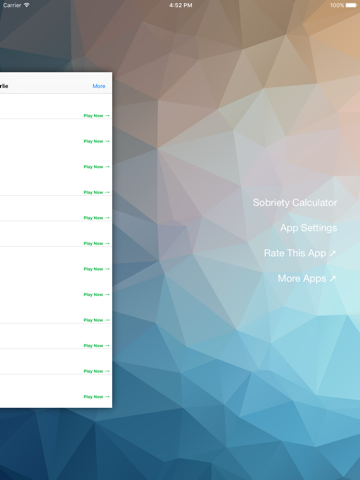Select the tenth Play Now arrow link
This screenshot has width=360, height=480.
(96, 346)
